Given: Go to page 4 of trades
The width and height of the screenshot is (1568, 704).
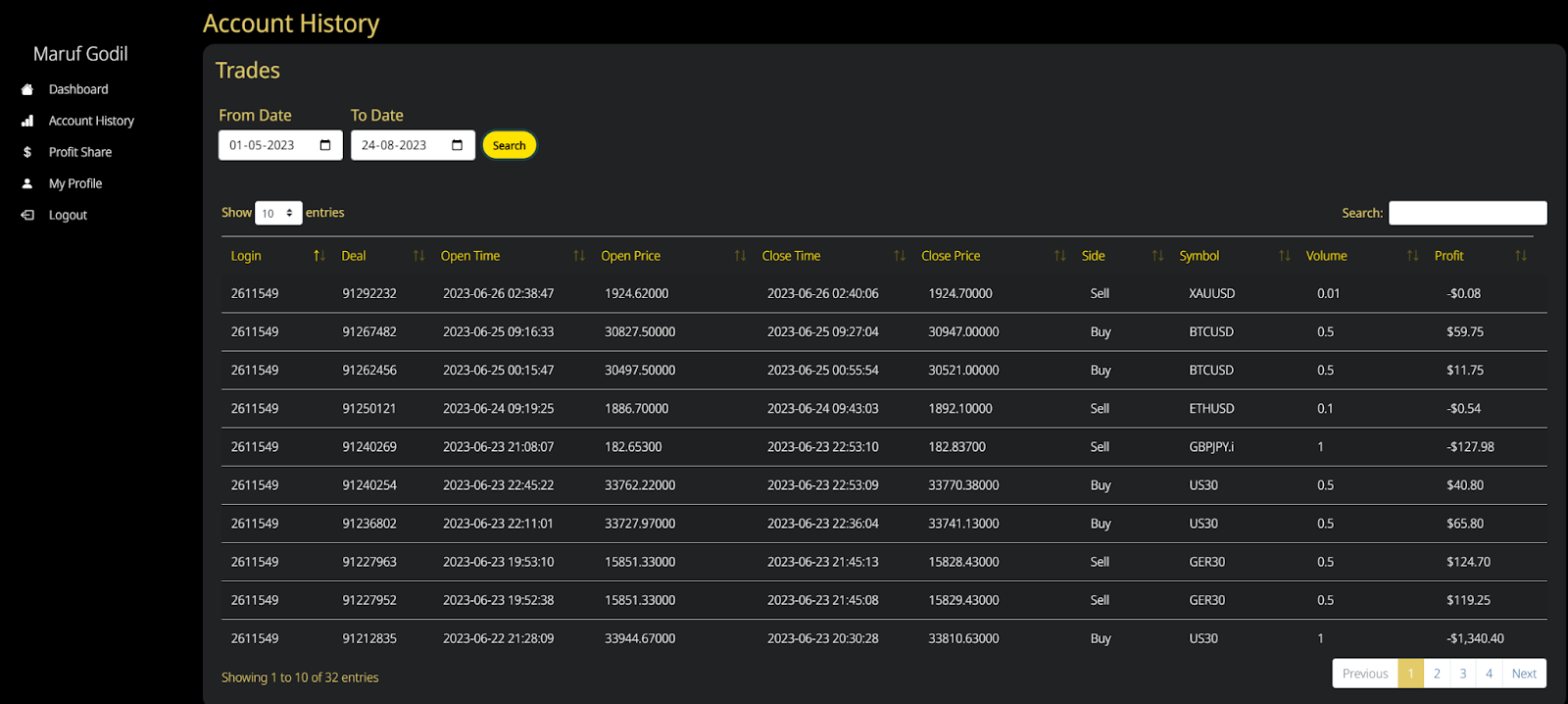Looking at the screenshot, I should (1489, 674).
